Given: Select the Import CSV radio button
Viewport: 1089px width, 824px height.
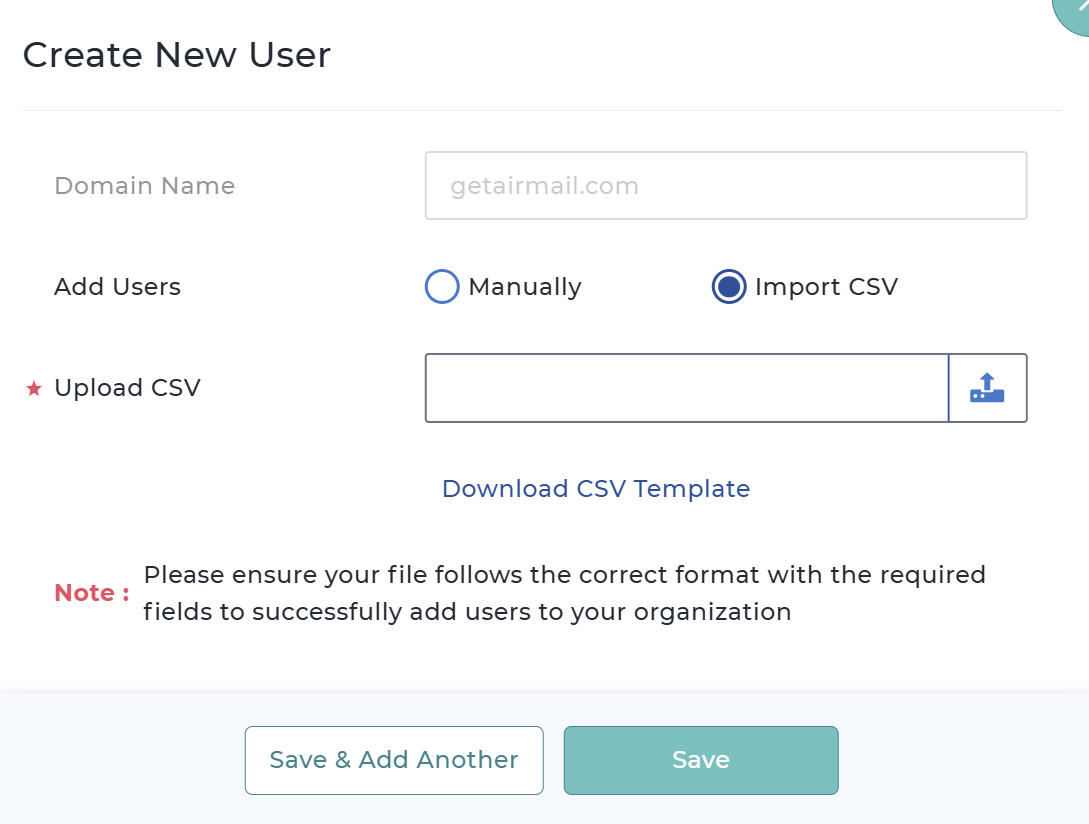Looking at the screenshot, I should point(729,287).
